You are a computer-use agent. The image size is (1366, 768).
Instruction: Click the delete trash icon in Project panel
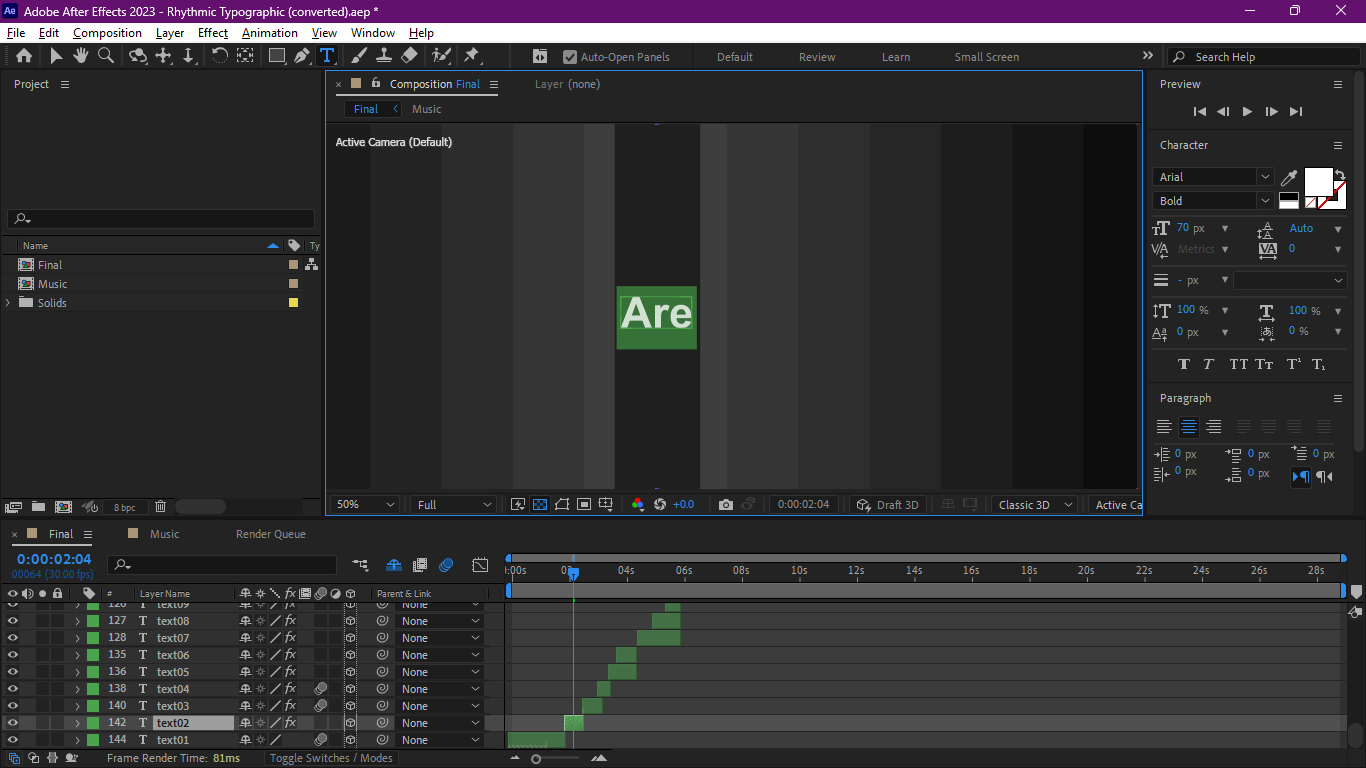(x=160, y=507)
